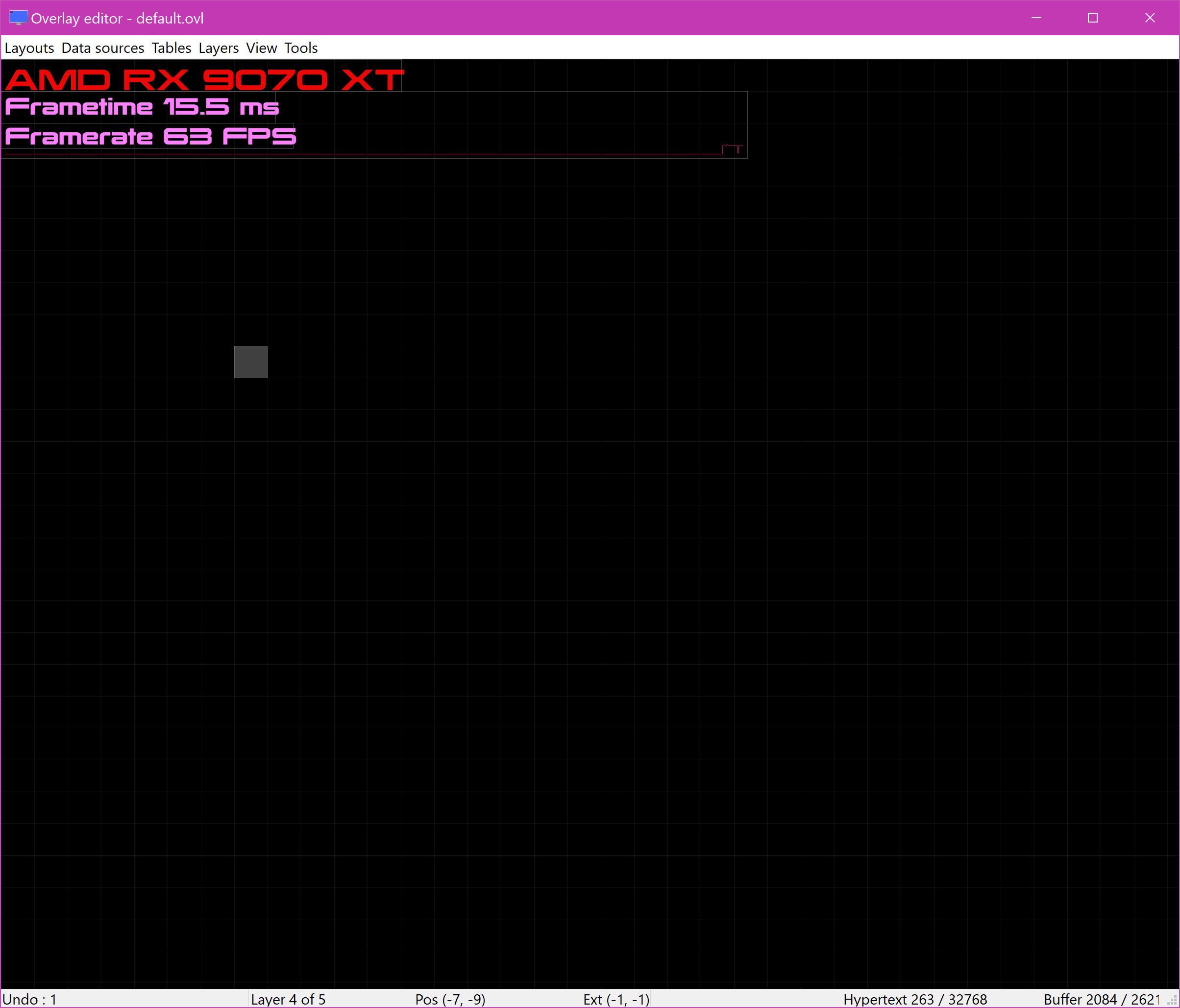Click the Overlay editor app icon

point(18,18)
